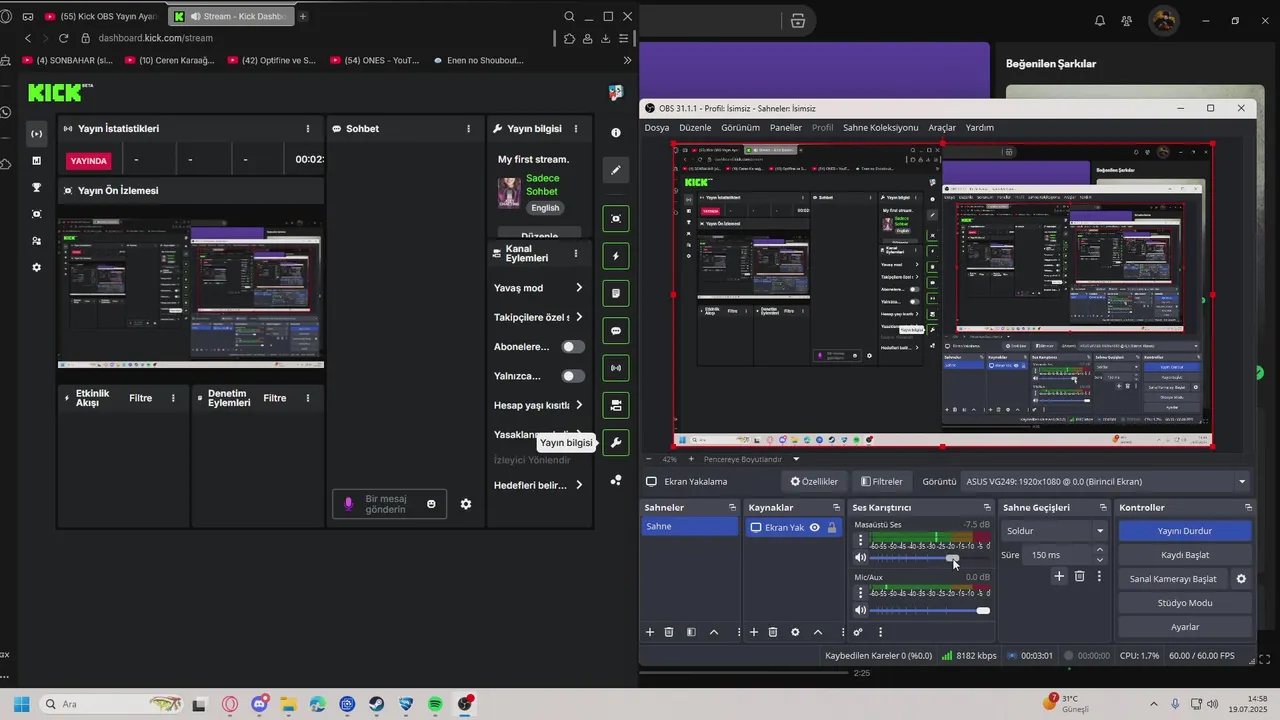The width and height of the screenshot is (1280, 720).
Task: Open chat settings gear beside message box
Action: [x=465, y=504]
